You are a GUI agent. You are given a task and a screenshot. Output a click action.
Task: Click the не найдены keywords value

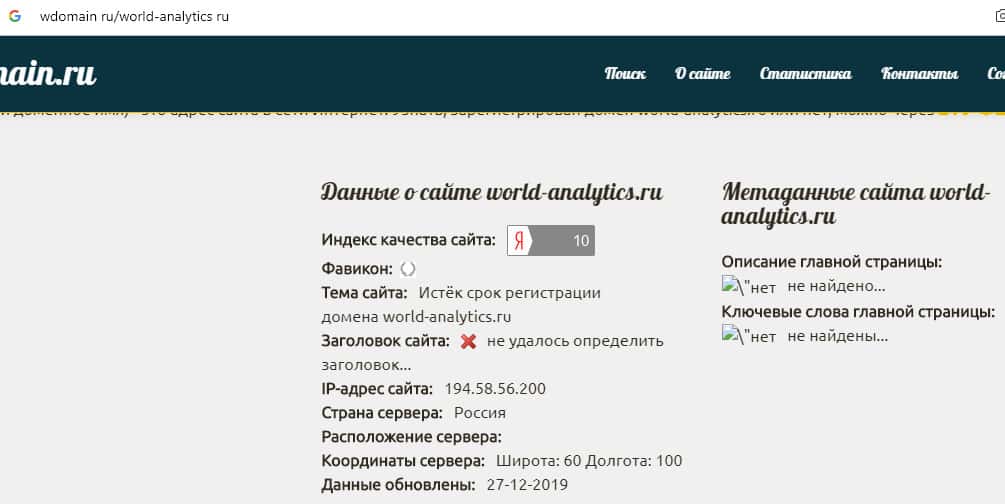pyautogui.click(x=838, y=335)
